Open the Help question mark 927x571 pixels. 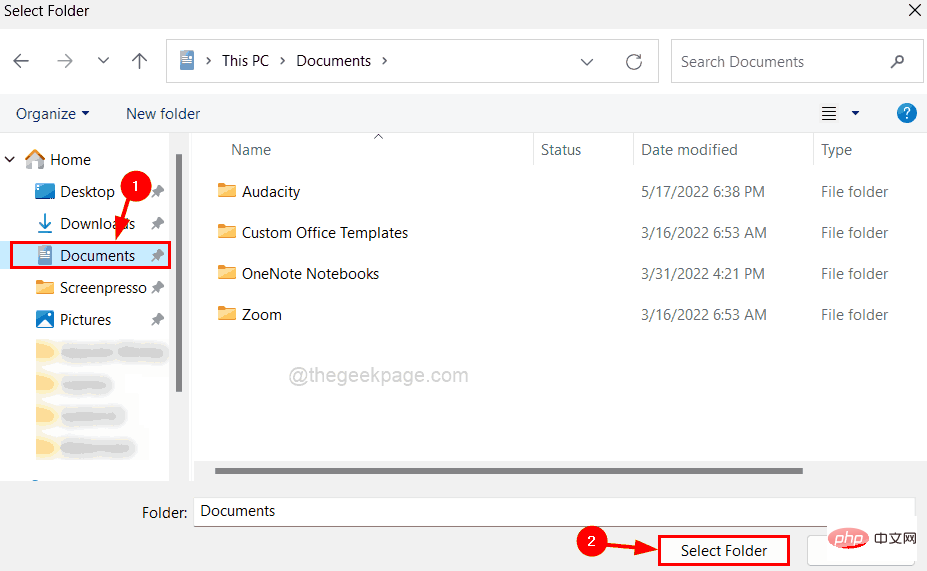coord(906,113)
